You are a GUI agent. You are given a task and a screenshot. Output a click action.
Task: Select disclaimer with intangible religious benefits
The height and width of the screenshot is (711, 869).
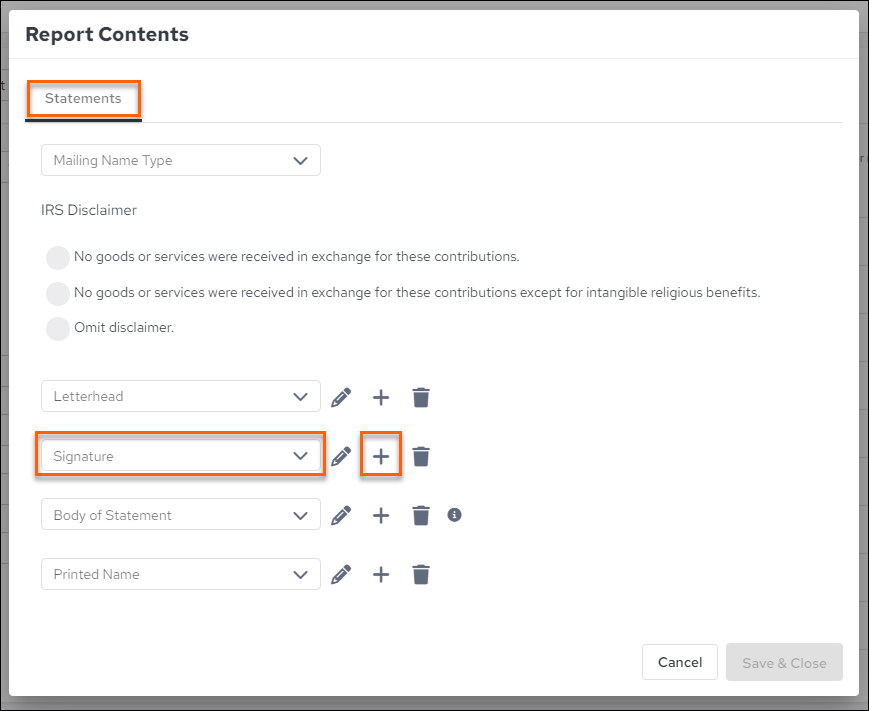click(x=58, y=293)
